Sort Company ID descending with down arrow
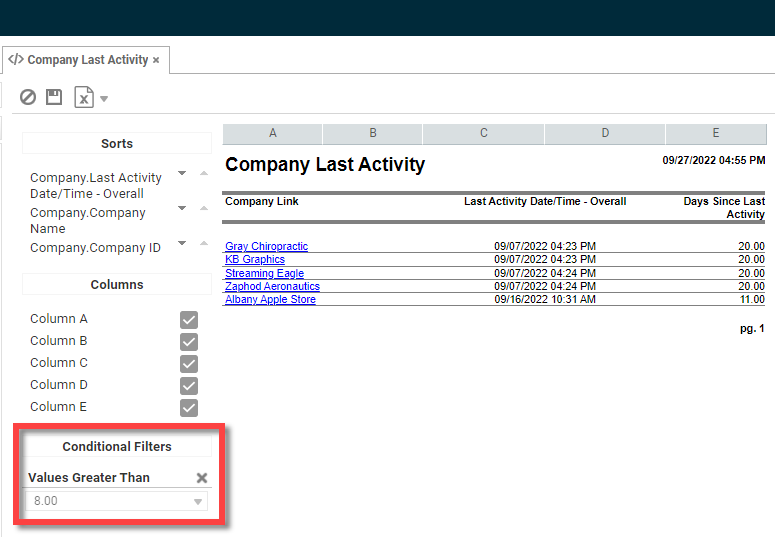 (x=182, y=243)
